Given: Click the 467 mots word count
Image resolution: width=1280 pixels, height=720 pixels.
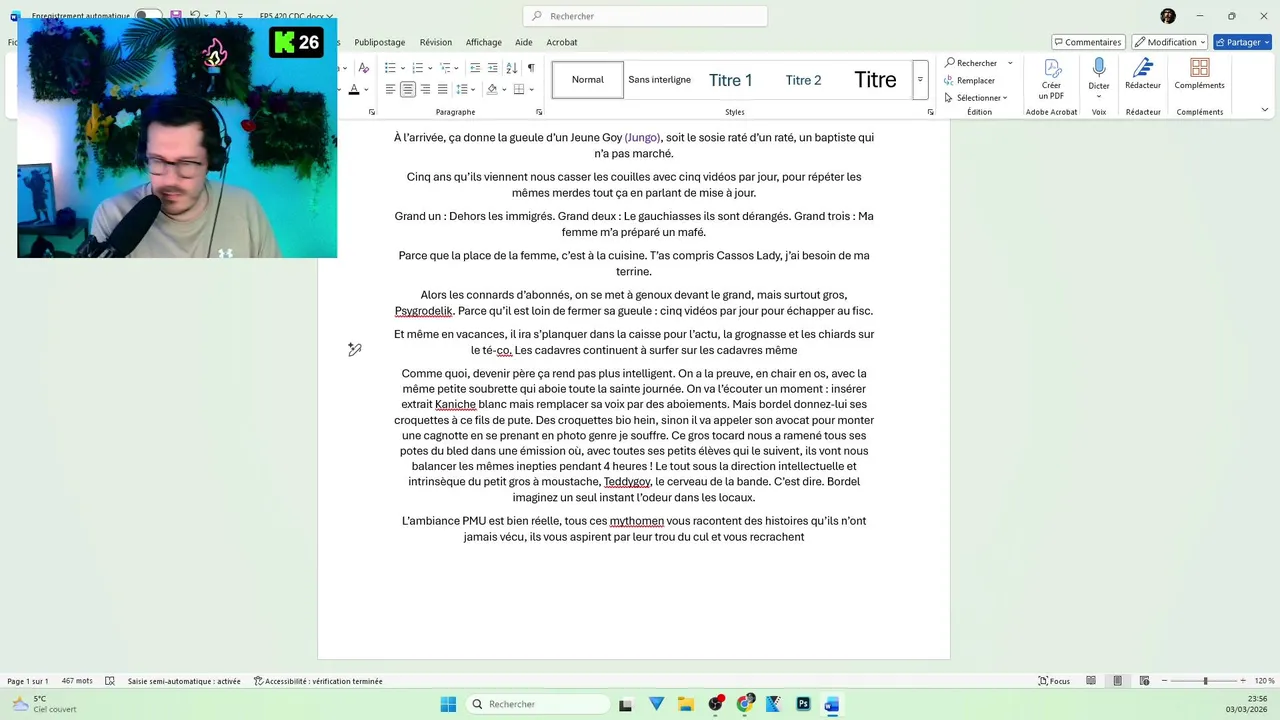Looking at the screenshot, I should pos(77,681).
